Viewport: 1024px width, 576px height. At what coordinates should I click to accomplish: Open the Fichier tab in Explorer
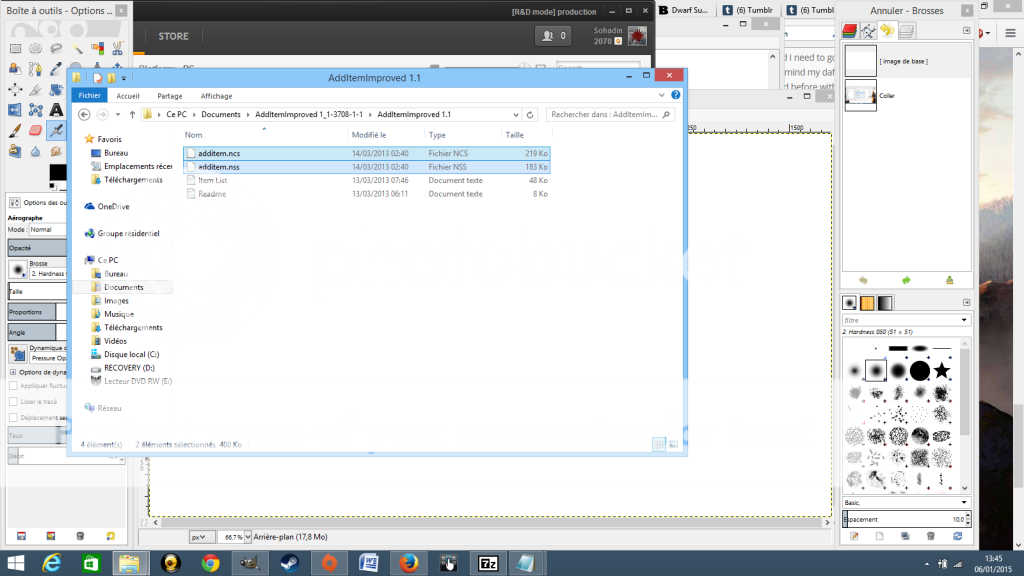[x=90, y=96]
